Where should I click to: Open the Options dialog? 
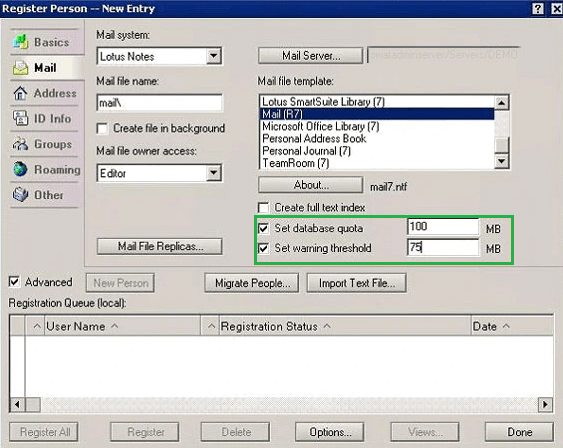[330, 432]
